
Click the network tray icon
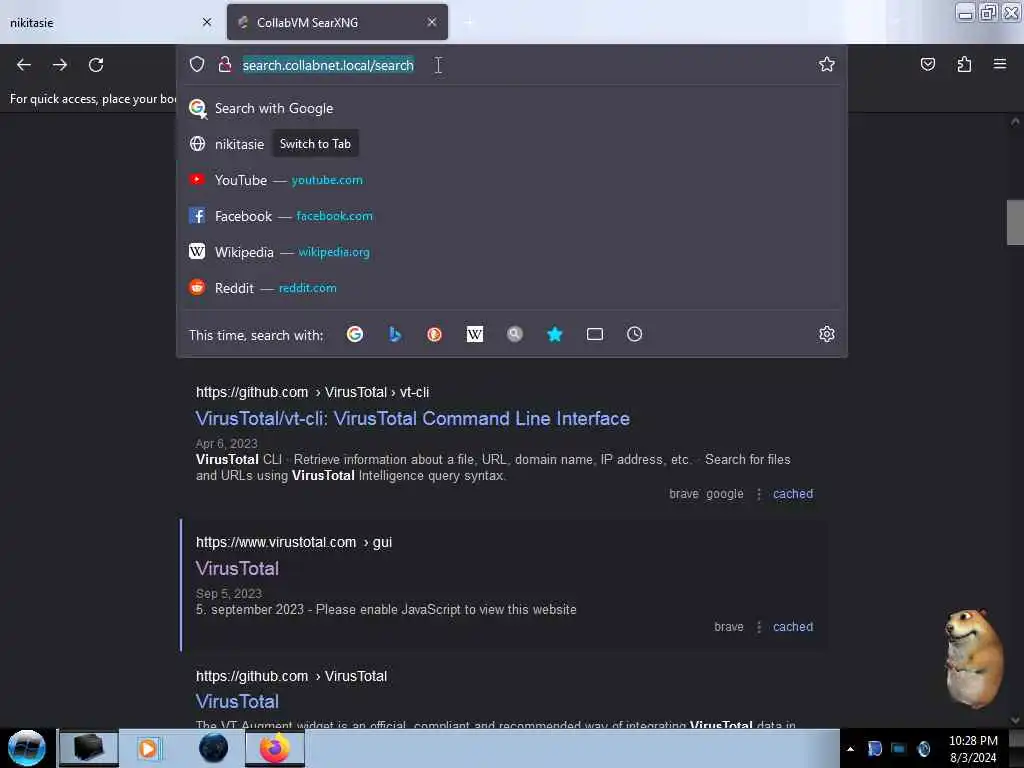pyautogui.click(x=899, y=749)
